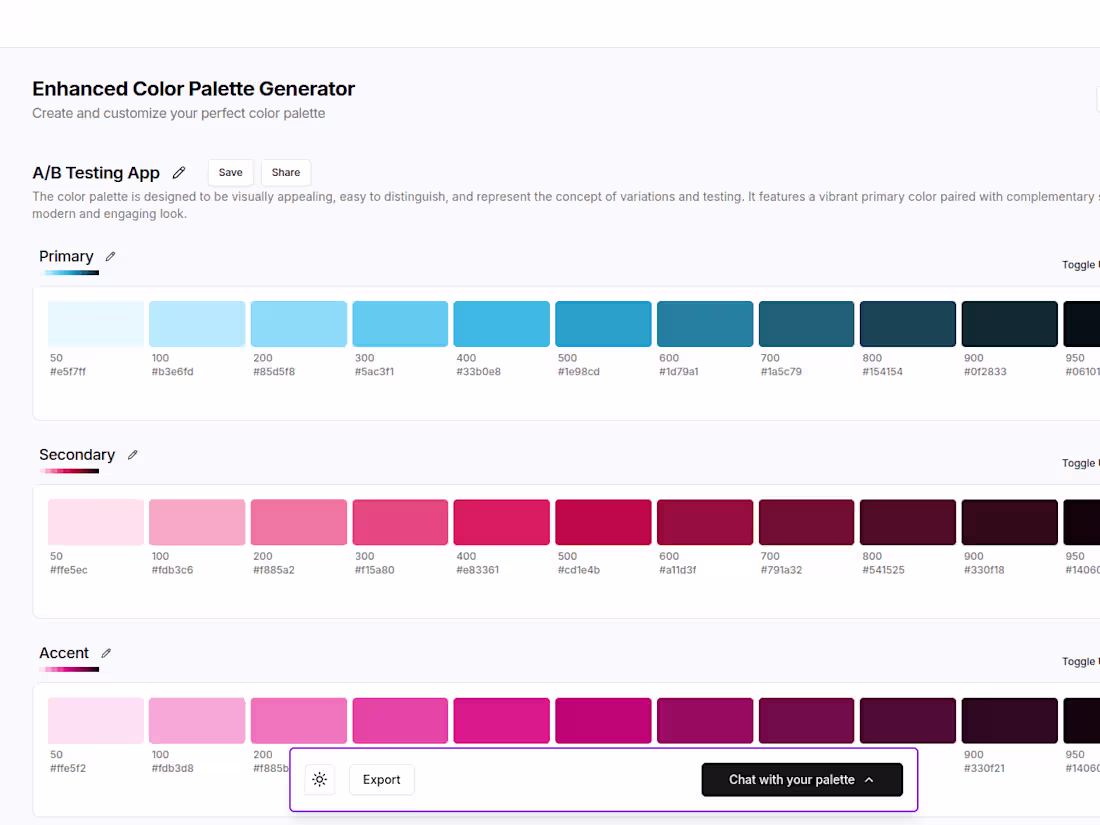Share the current color palette
Screen dimensions: 1100x825
tap(285, 172)
